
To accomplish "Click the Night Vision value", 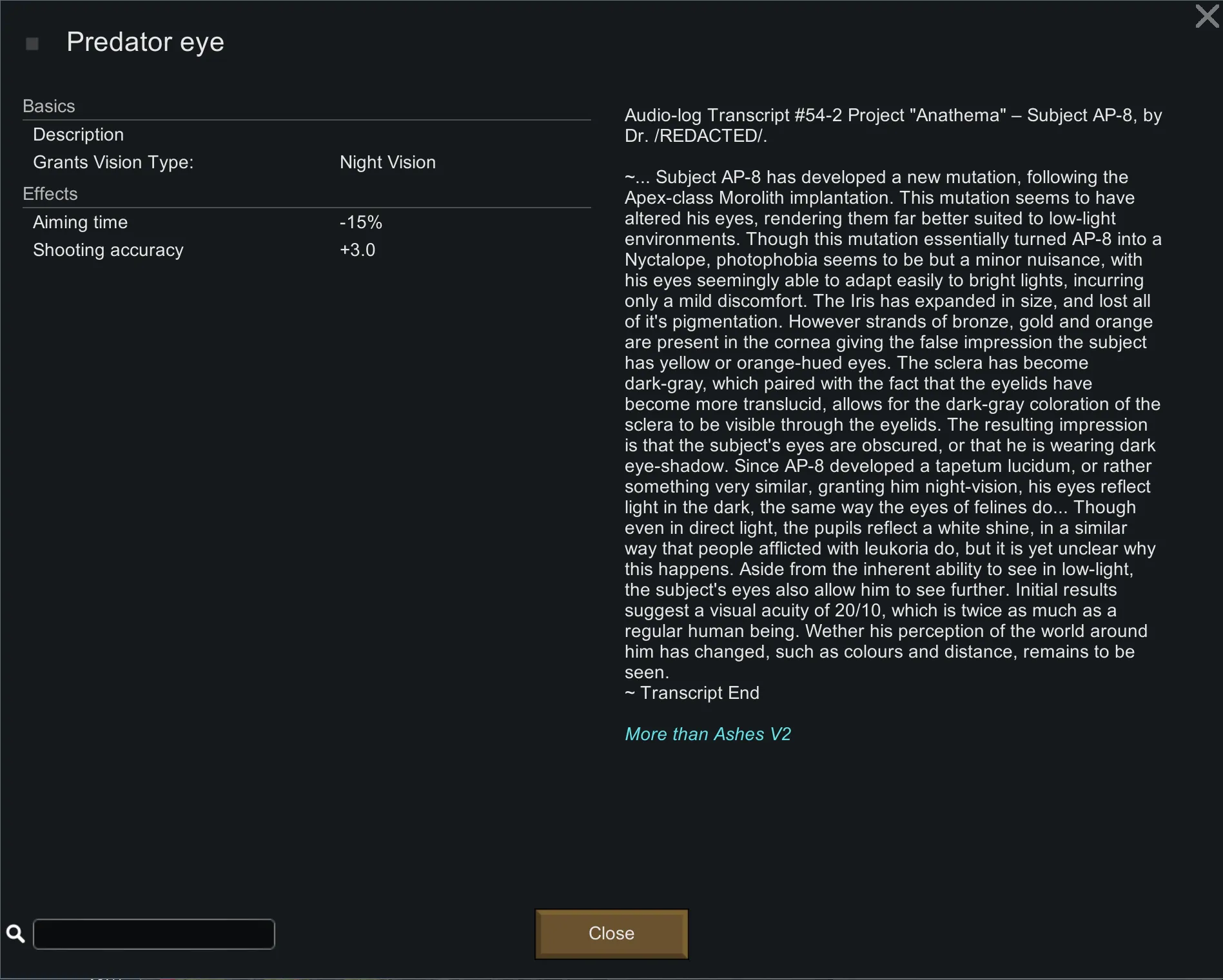I will pos(387,162).
